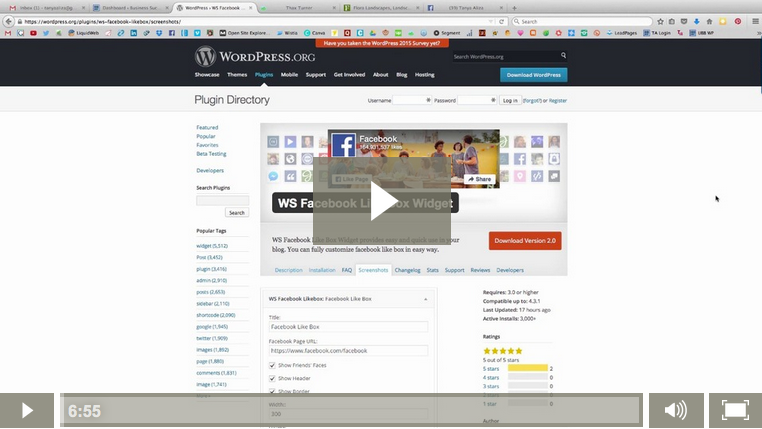Open the Vimeo bookmark icon
The image size is (762, 429).
tap(197, 33)
